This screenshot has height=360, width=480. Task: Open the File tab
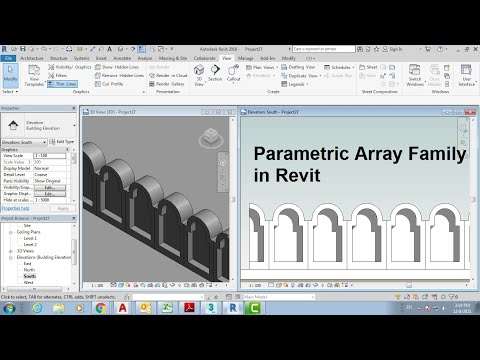[x=8, y=58]
